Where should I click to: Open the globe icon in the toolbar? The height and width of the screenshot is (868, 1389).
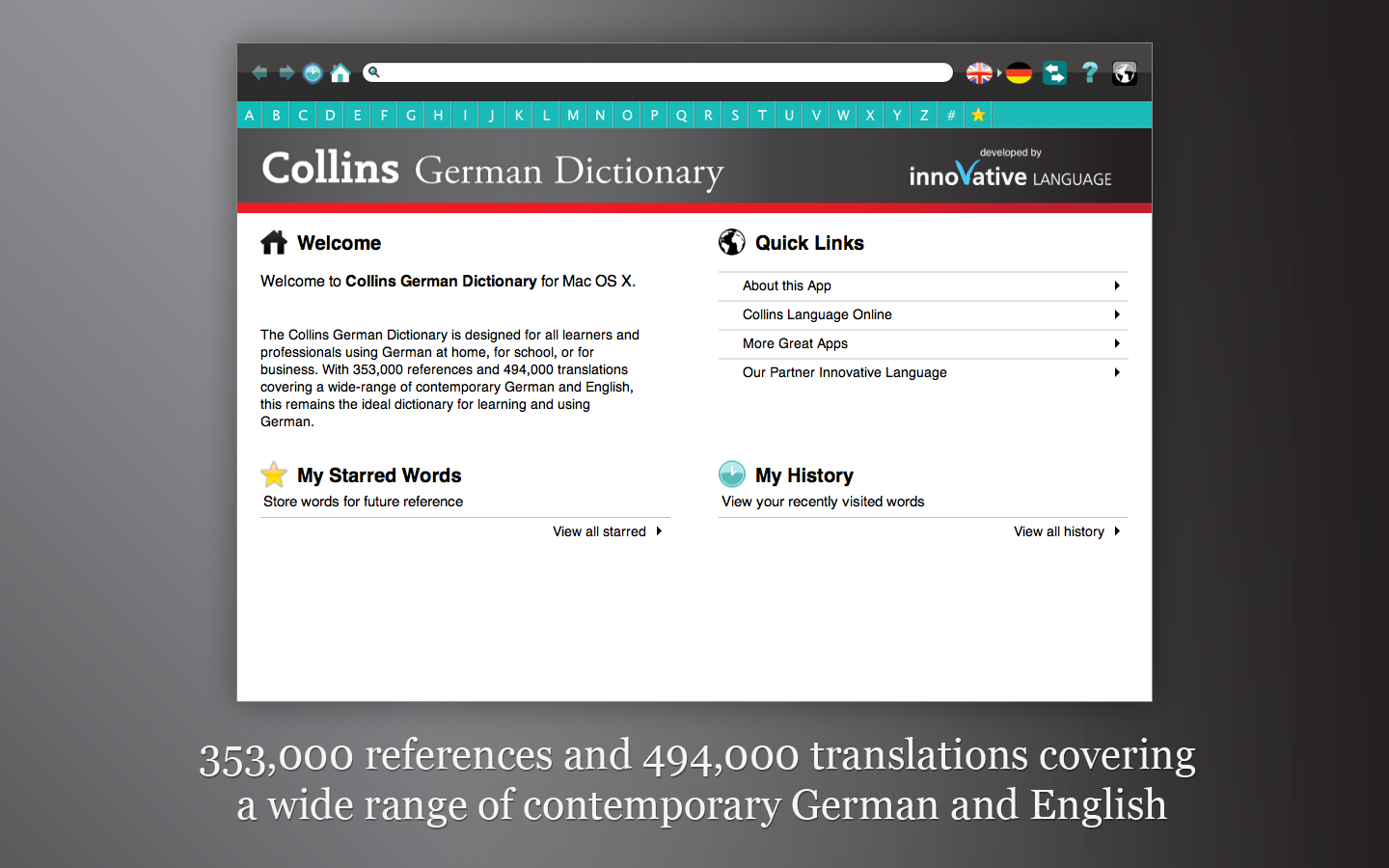(1125, 73)
